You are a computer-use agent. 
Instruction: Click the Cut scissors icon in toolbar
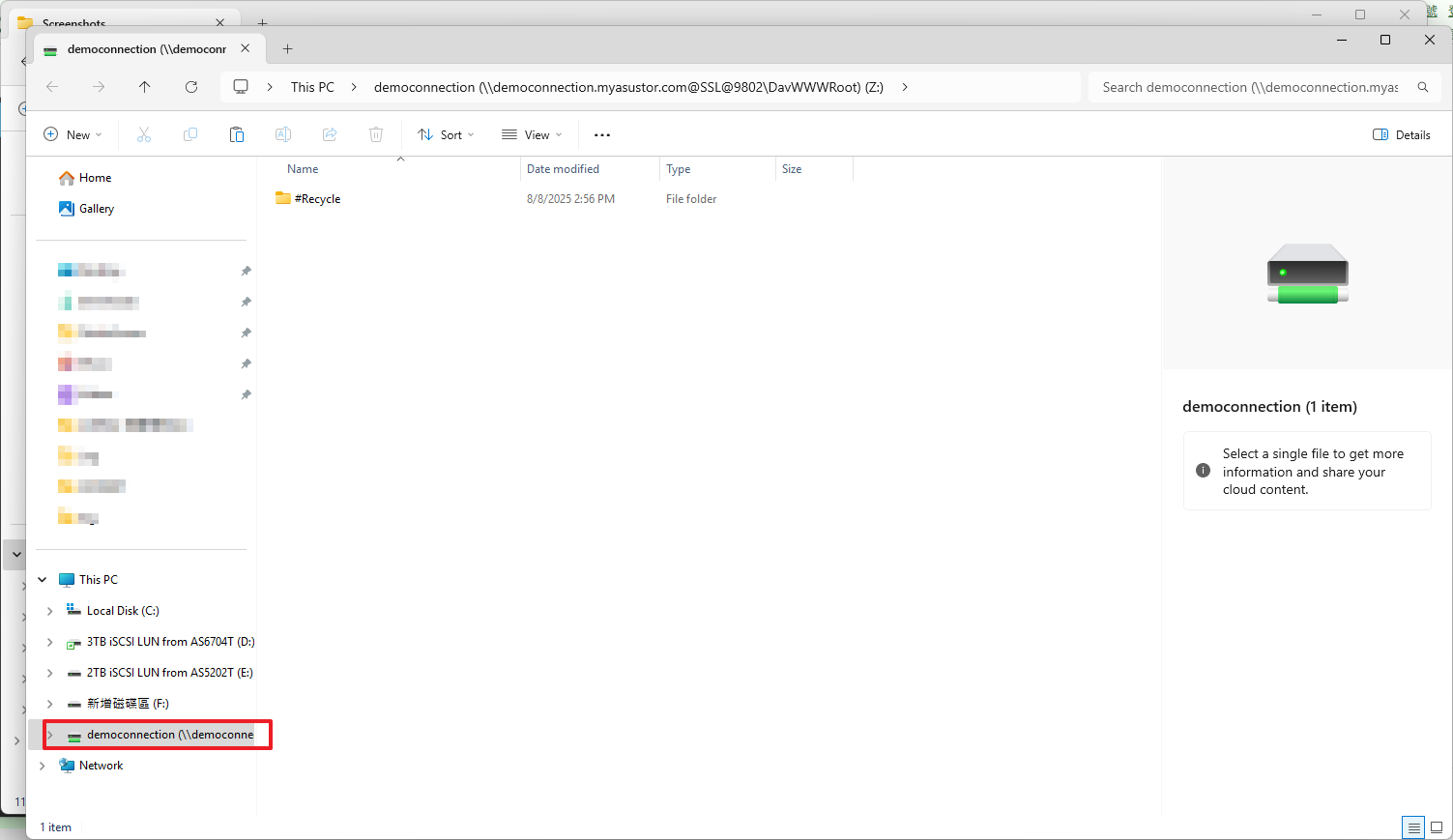click(x=144, y=134)
